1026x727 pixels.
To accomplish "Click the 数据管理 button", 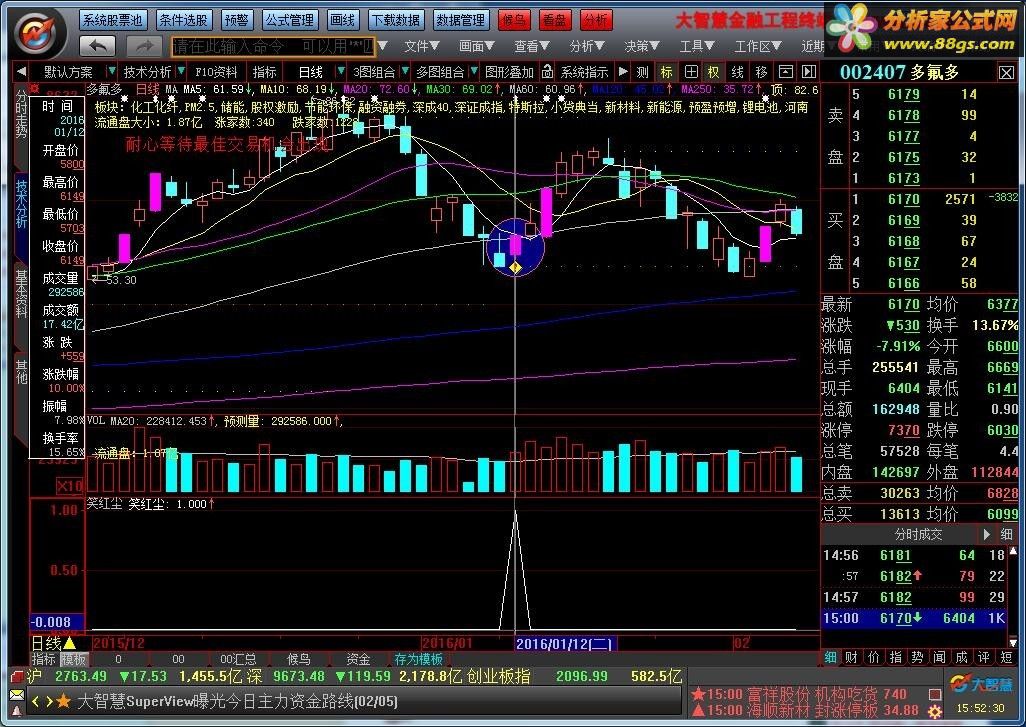I will [x=461, y=20].
